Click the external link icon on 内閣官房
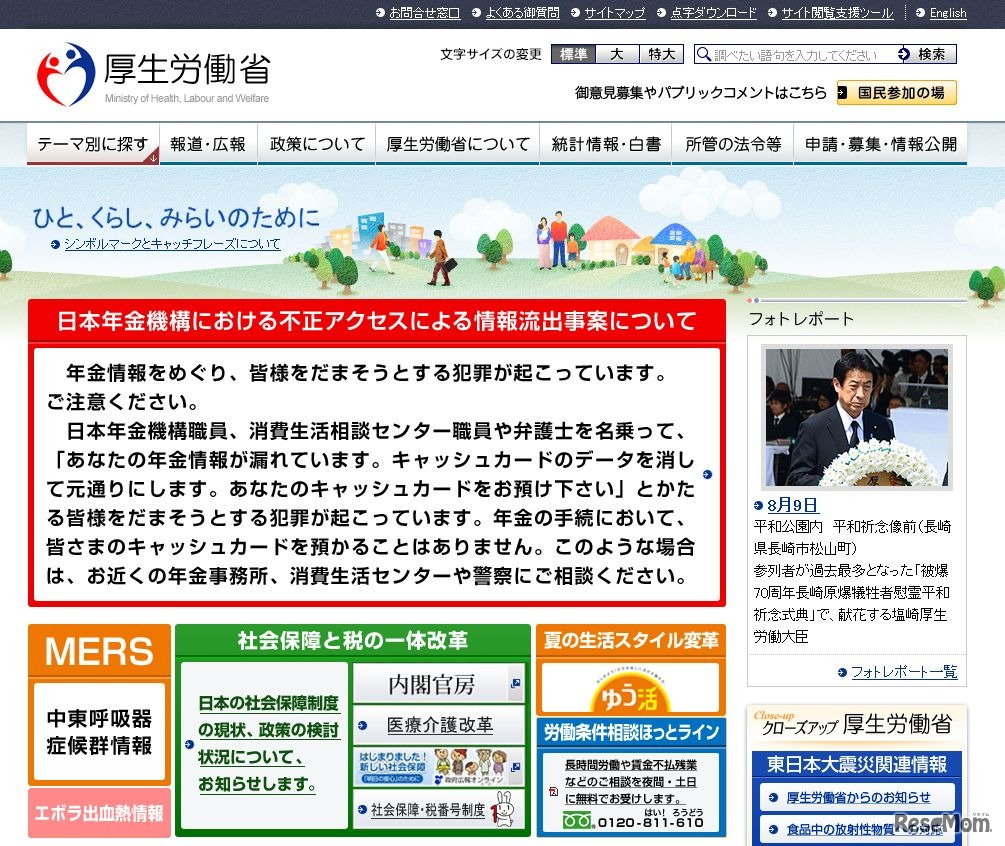The width and height of the screenshot is (1005, 846). pos(515,684)
